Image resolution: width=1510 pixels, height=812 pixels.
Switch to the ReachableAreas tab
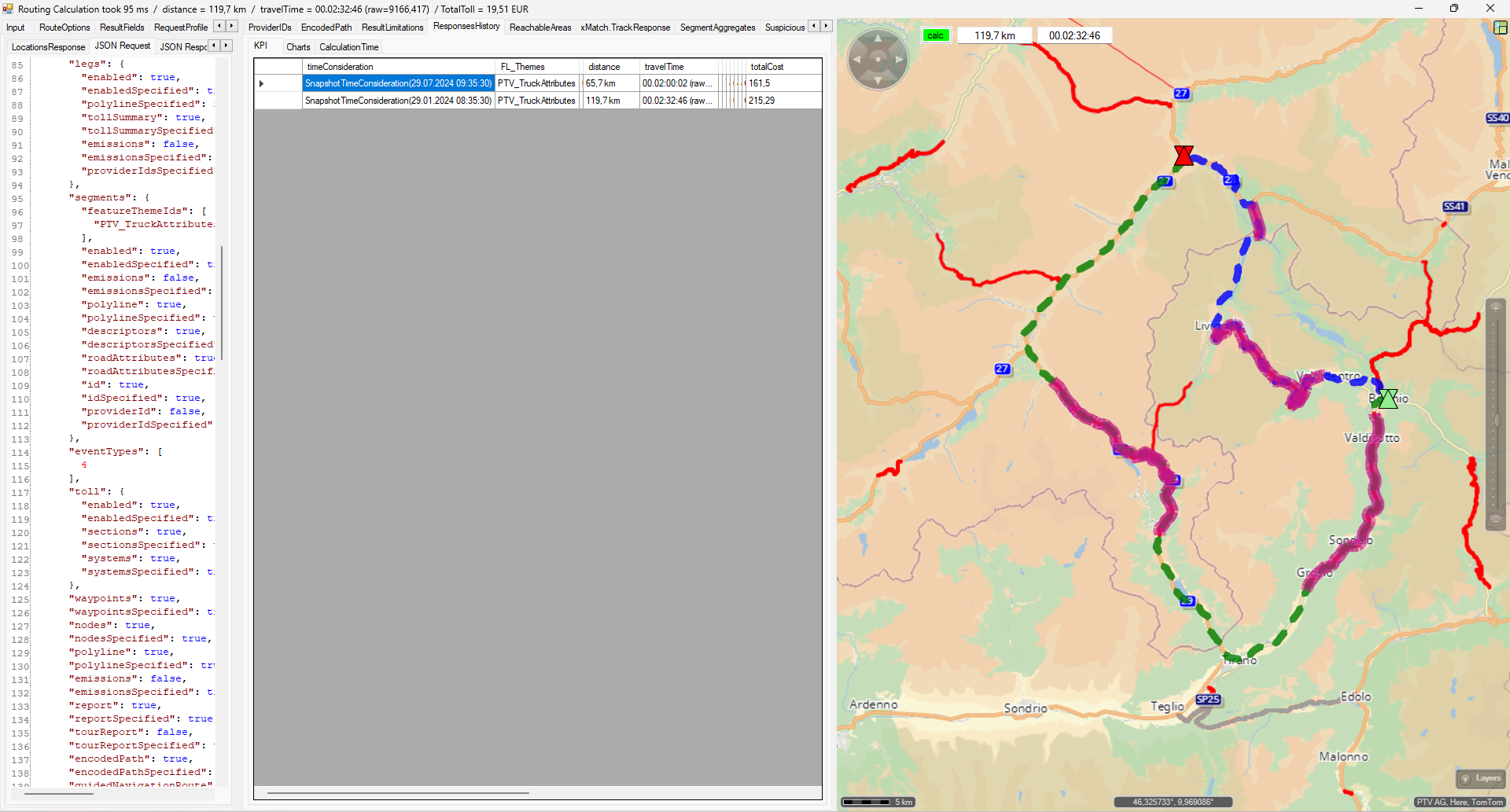point(540,28)
